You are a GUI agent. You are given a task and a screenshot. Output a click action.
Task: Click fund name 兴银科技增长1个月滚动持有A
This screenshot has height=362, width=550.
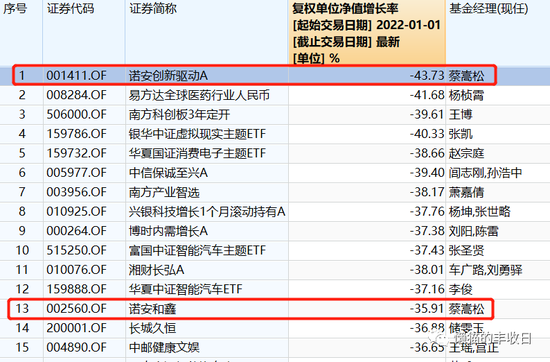coord(207,212)
